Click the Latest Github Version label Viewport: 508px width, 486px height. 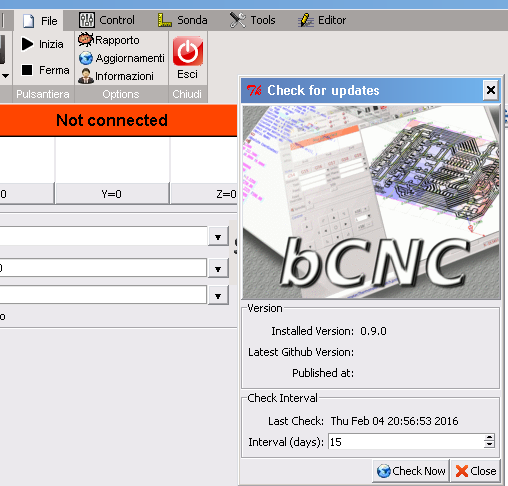coord(301,352)
